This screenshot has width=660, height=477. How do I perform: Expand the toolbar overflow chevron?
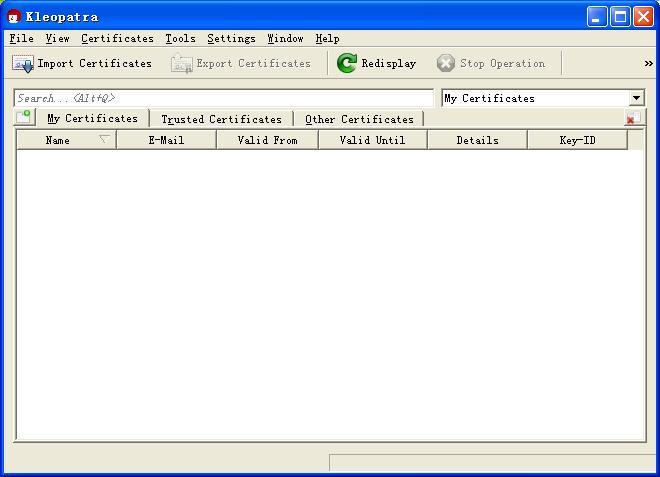(648, 63)
